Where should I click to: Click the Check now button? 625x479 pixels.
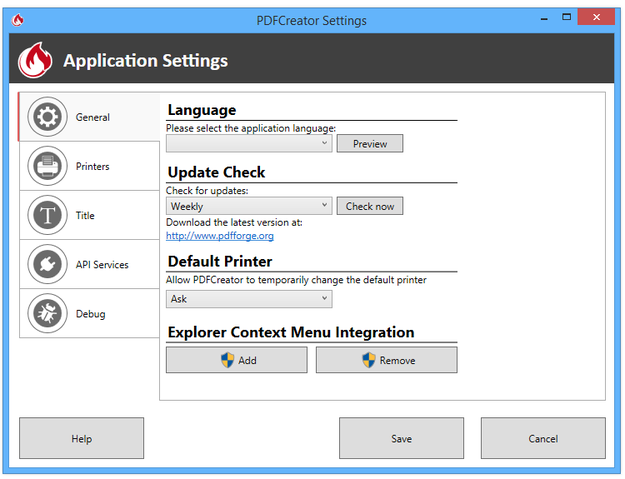(369, 206)
